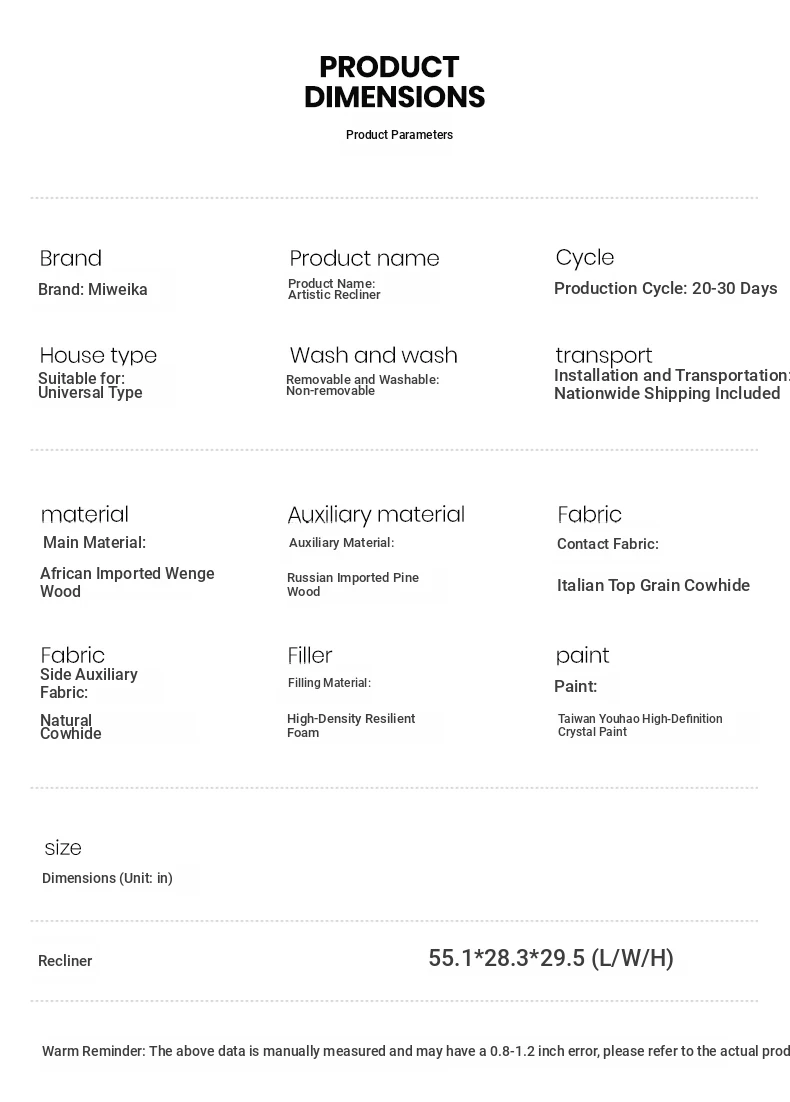Click Nationwide Shipping Included text
This screenshot has width=790, height=1102.
click(x=666, y=394)
